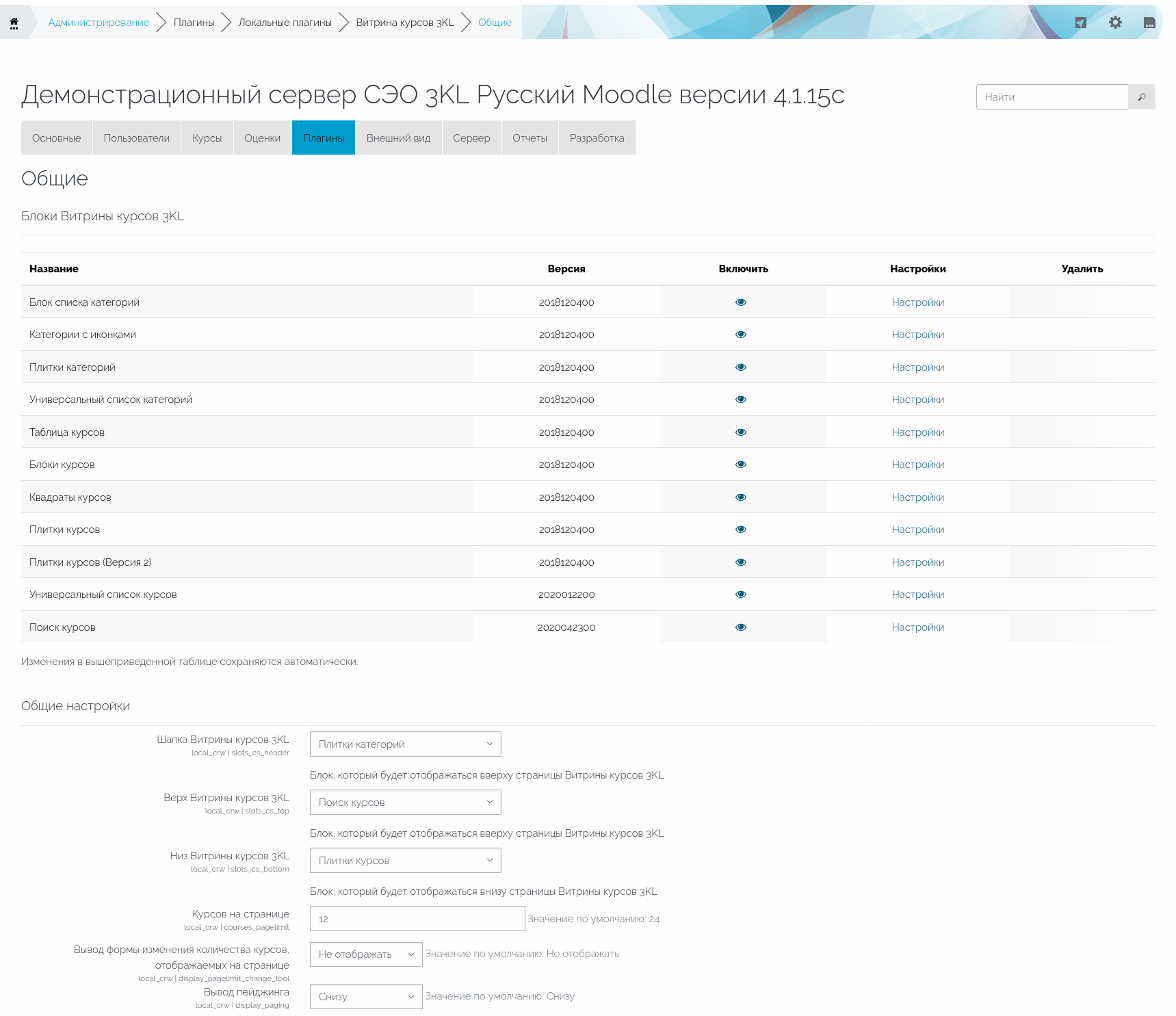This screenshot has height=1016, width=1176.
Task: Open Настройки for Универсальный список курсов
Action: tap(918, 595)
